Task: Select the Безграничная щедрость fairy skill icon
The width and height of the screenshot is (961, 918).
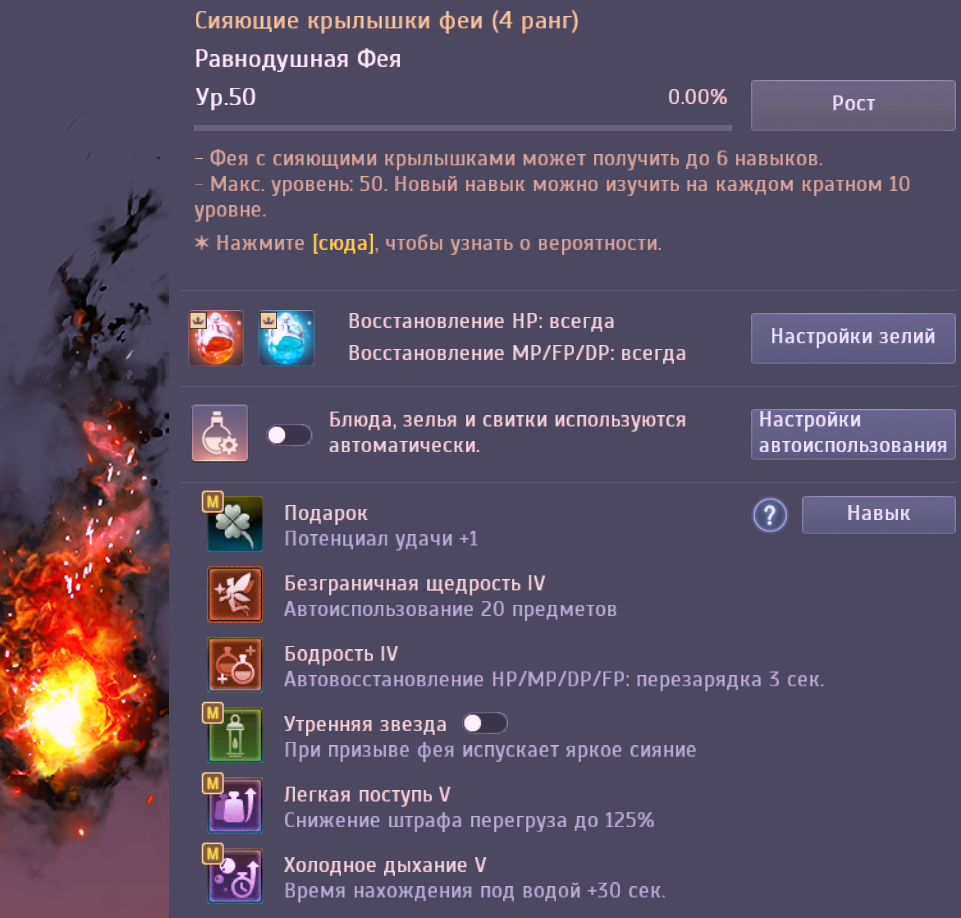Action: [x=235, y=594]
